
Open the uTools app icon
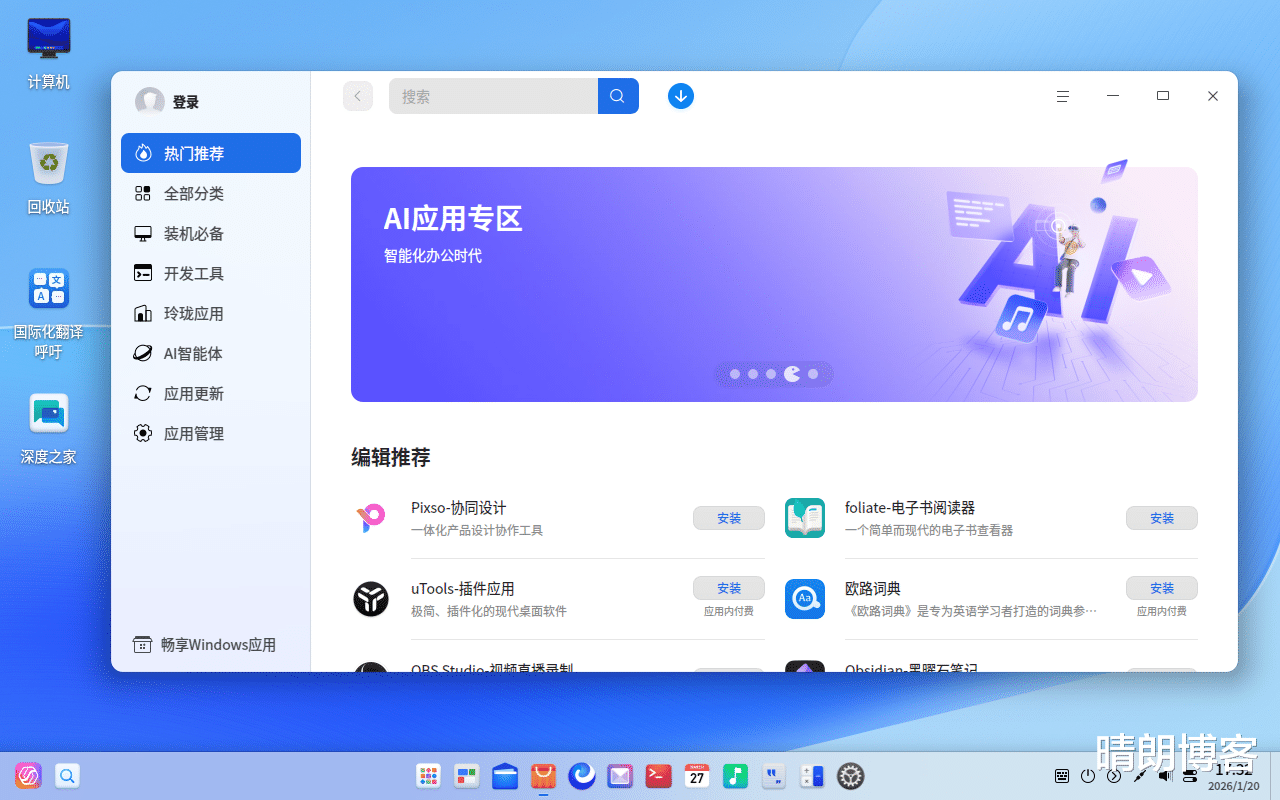(371, 599)
